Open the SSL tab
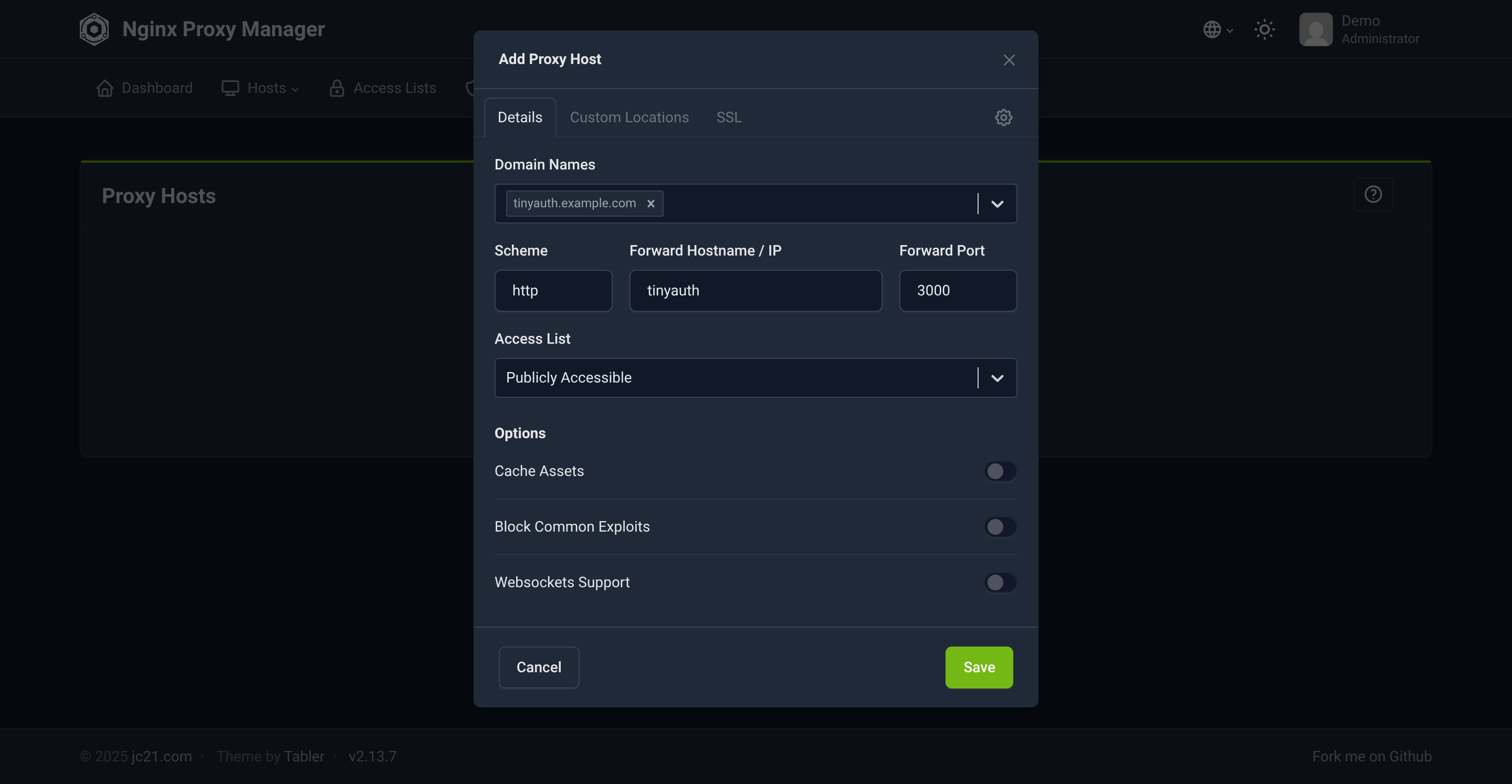The image size is (1512, 784). point(728,118)
